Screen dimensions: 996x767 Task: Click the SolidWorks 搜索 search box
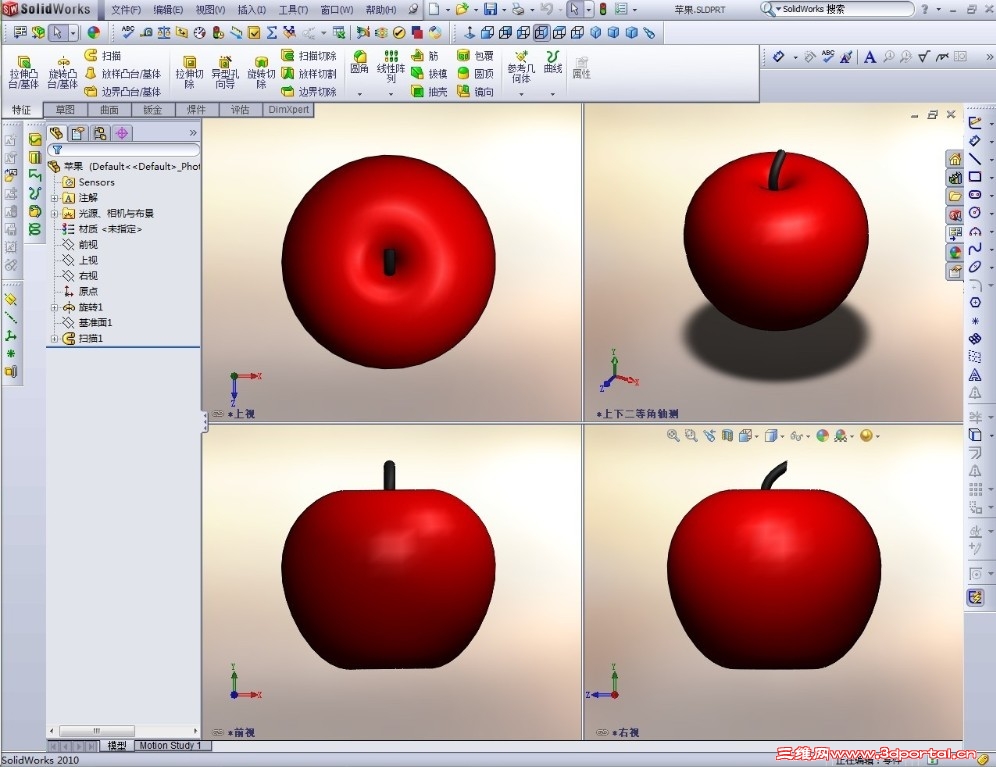[837, 10]
